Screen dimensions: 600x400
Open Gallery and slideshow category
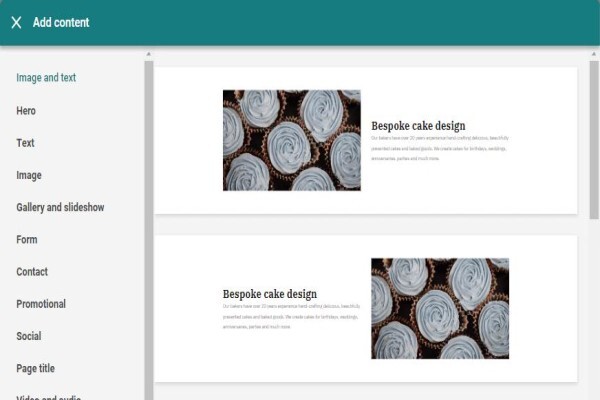(x=60, y=207)
